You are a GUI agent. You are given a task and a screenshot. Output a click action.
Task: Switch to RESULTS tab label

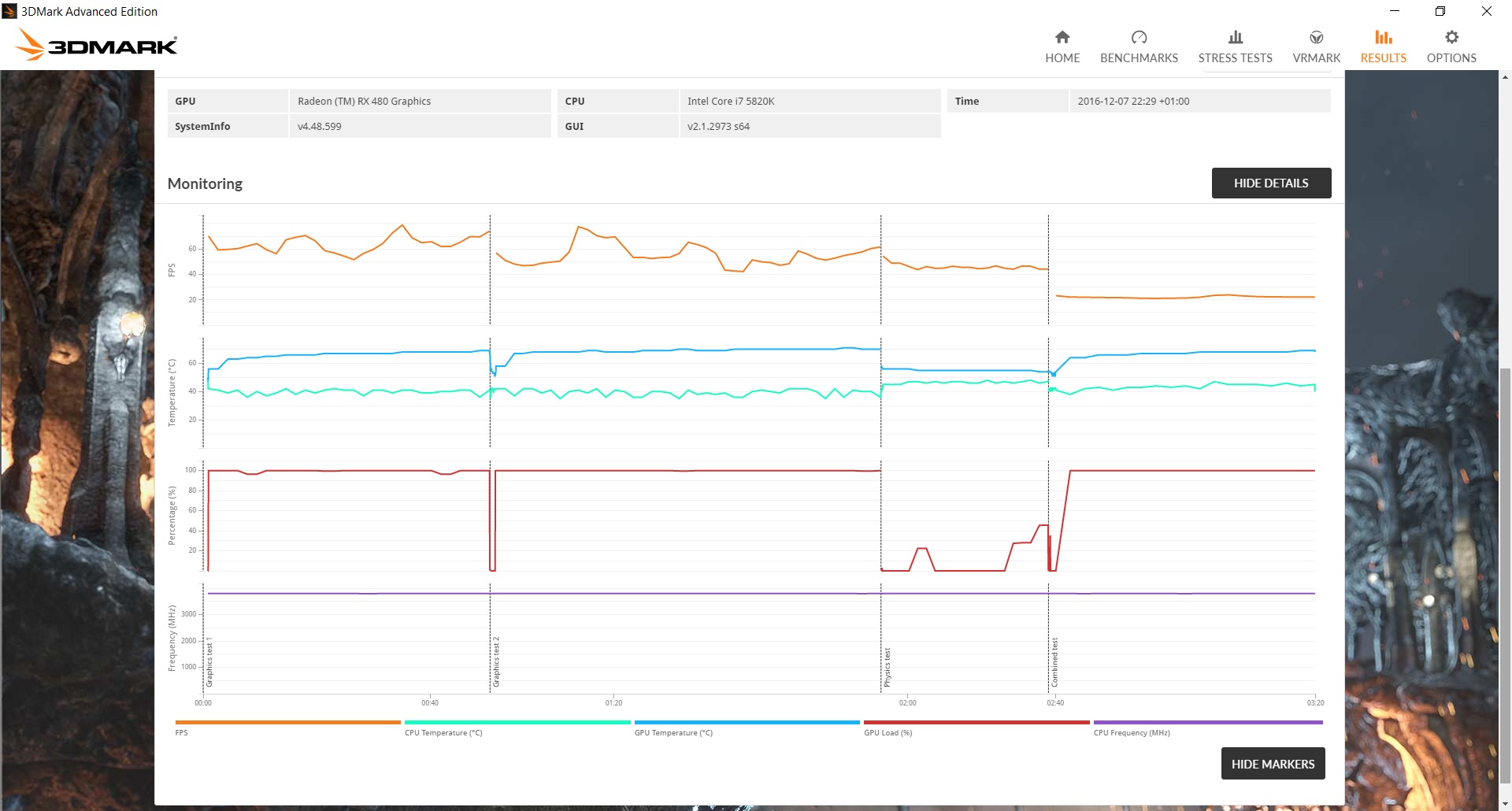coord(1383,58)
